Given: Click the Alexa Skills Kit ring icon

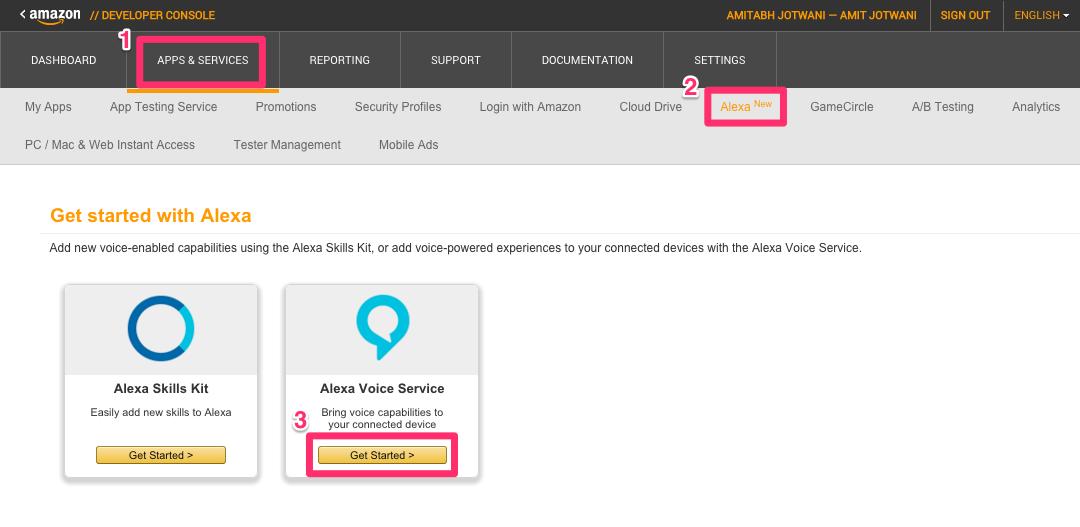Looking at the screenshot, I should point(161,329).
